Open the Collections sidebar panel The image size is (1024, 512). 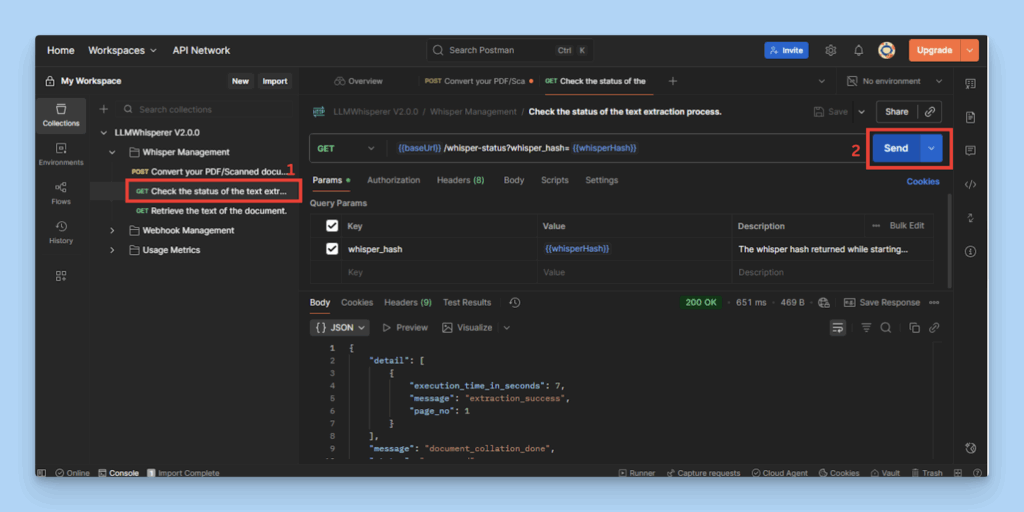(x=61, y=114)
